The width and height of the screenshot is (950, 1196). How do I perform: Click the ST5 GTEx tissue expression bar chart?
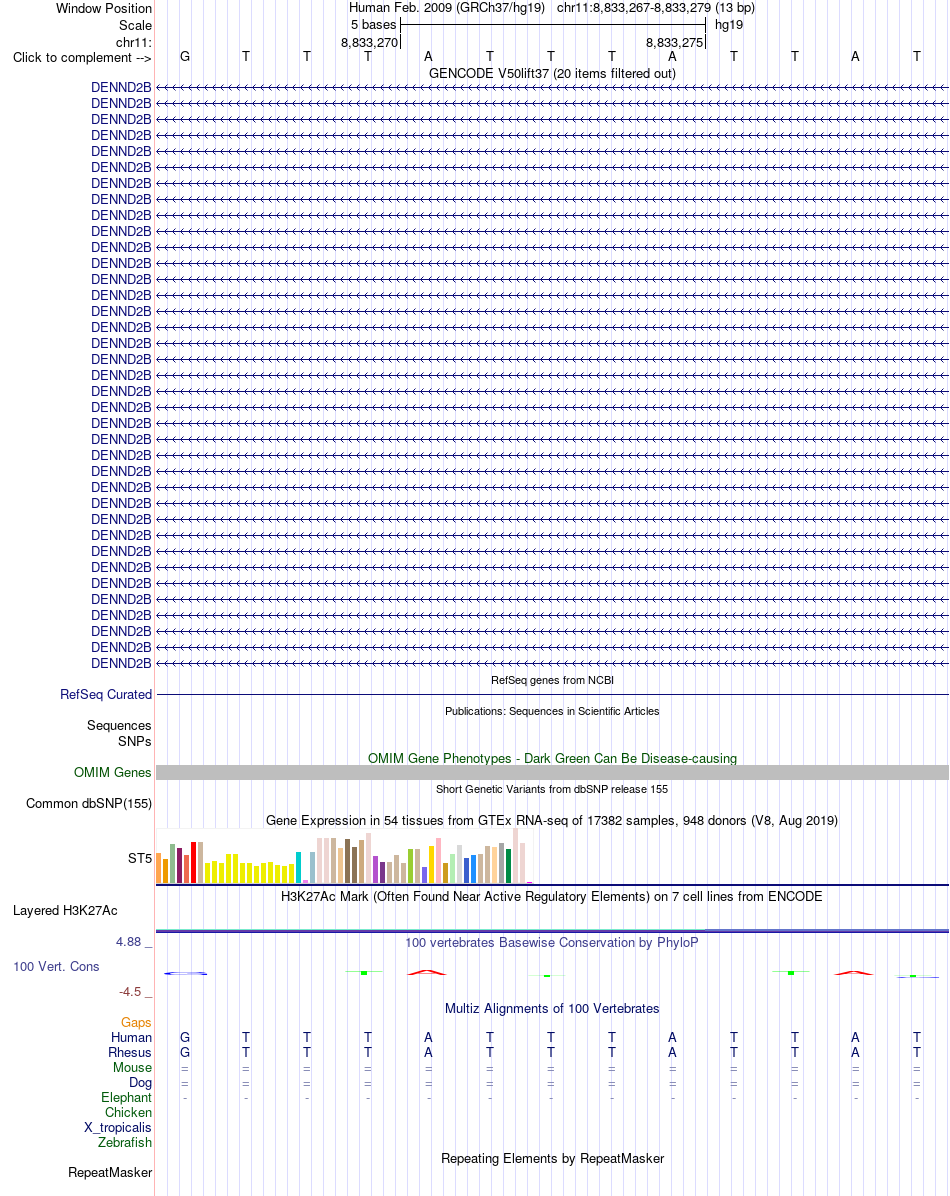pos(344,856)
